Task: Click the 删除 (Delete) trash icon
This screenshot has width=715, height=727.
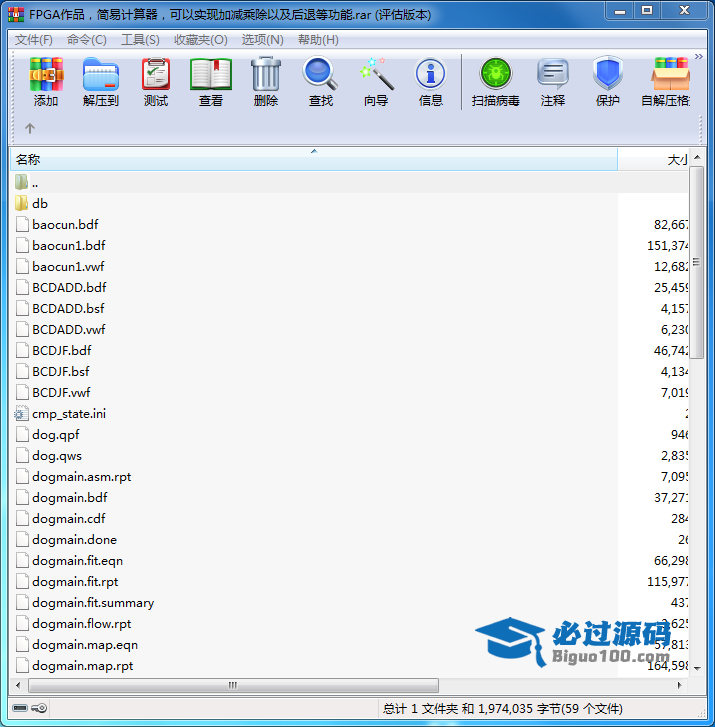Action: (x=266, y=74)
